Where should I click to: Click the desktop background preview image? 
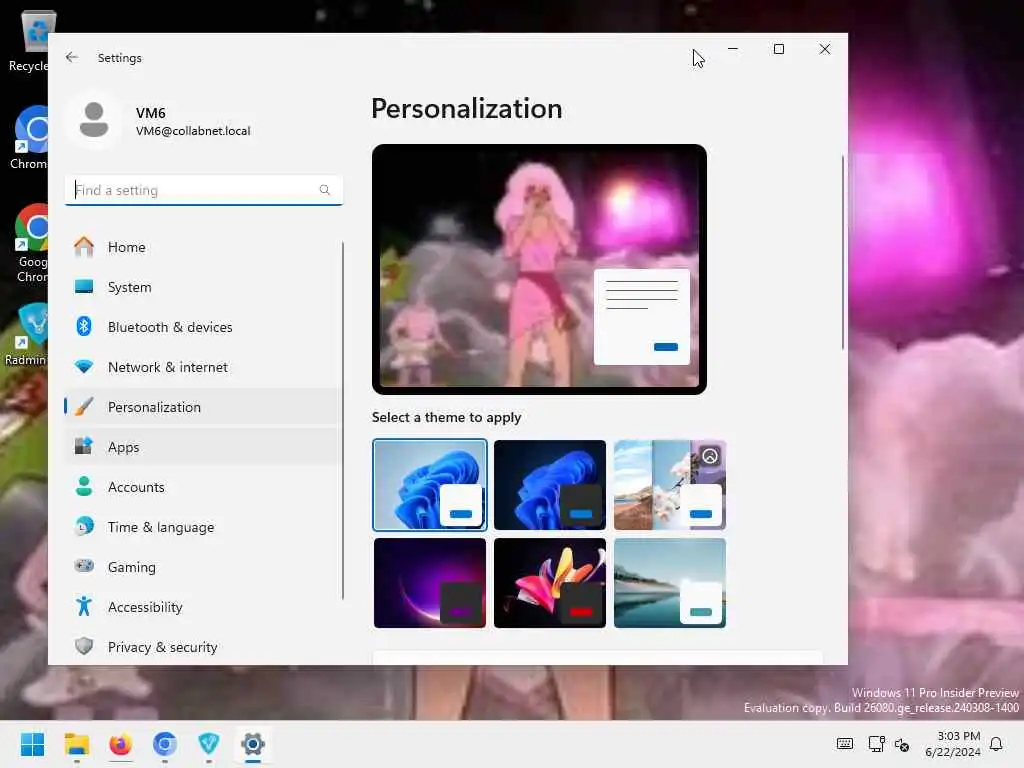pyautogui.click(x=539, y=269)
